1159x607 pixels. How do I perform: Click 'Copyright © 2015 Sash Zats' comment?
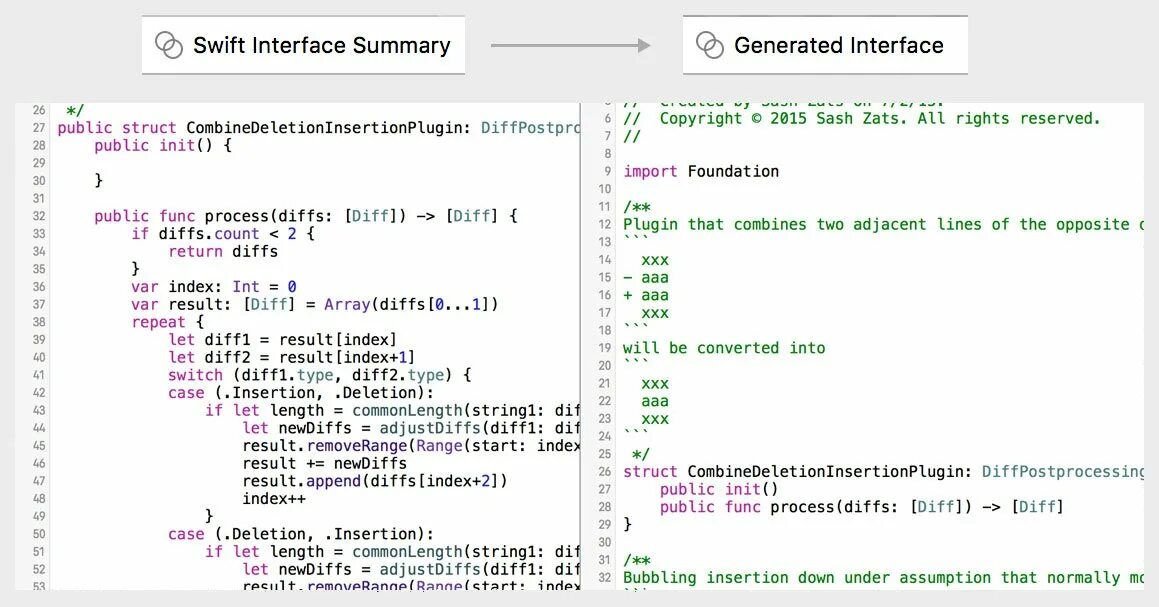pyautogui.click(x=784, y=119)
